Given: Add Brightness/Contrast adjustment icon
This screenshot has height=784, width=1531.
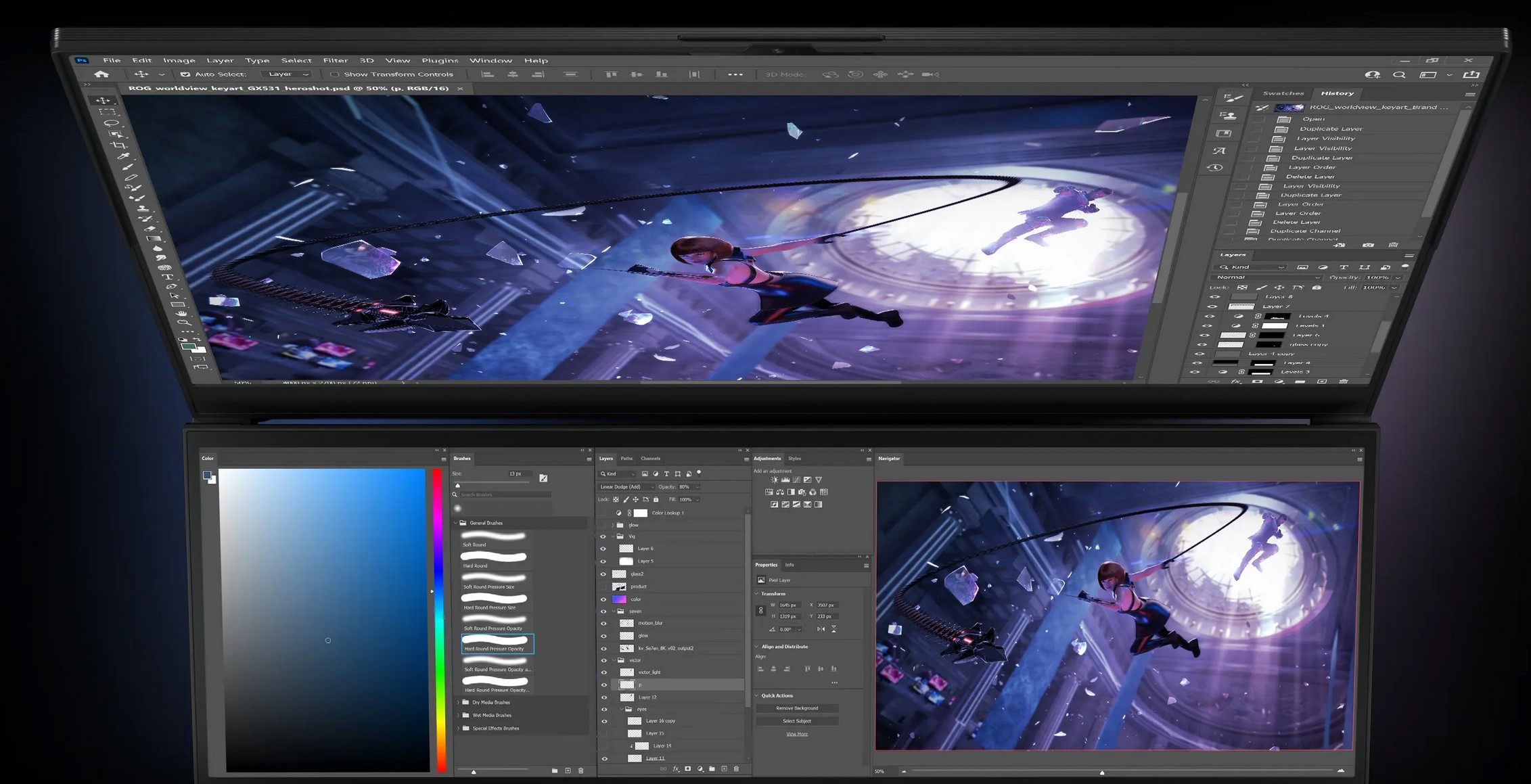Looking at the screenshot, I should [x=774, y=480].
